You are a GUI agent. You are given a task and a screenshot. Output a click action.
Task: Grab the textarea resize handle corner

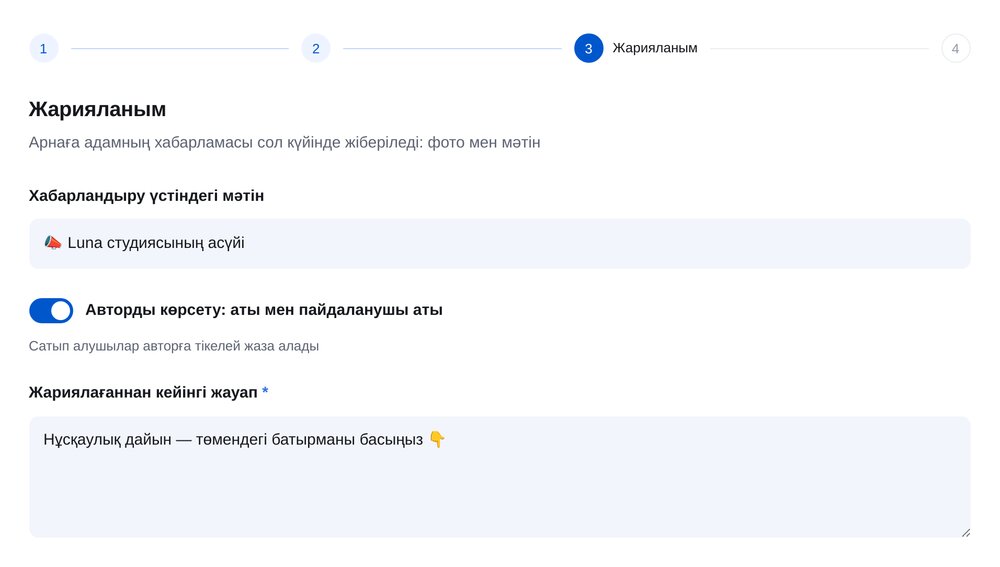[966, 533]
